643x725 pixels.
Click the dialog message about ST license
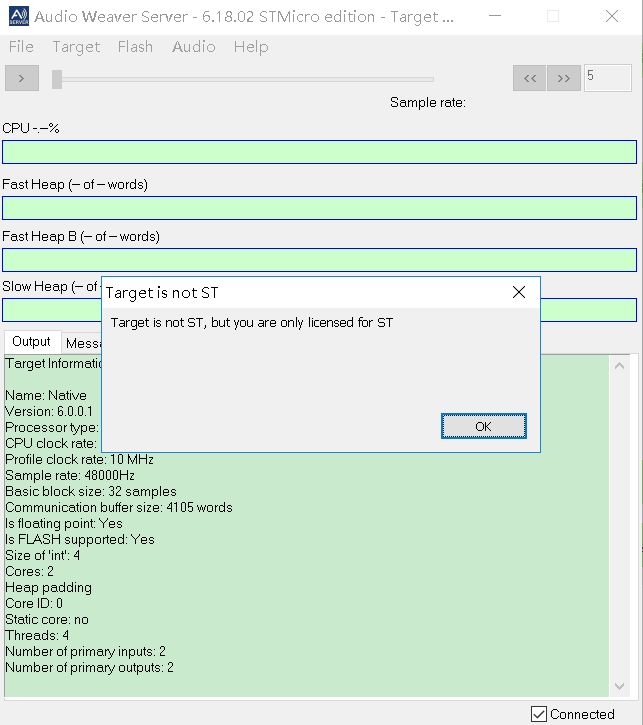252,322
